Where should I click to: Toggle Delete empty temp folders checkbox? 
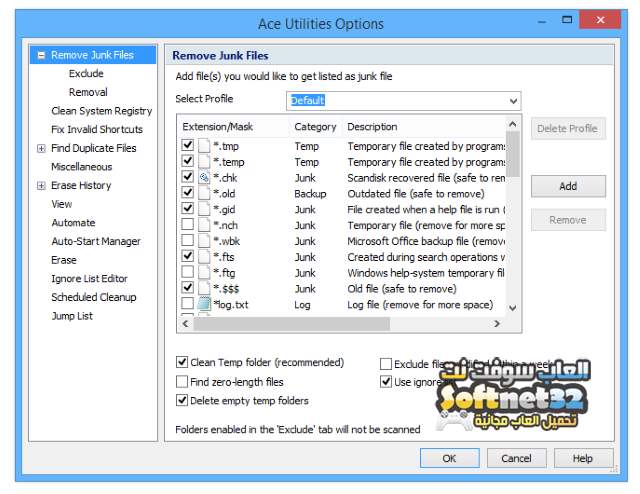click(x=182, y=400)
